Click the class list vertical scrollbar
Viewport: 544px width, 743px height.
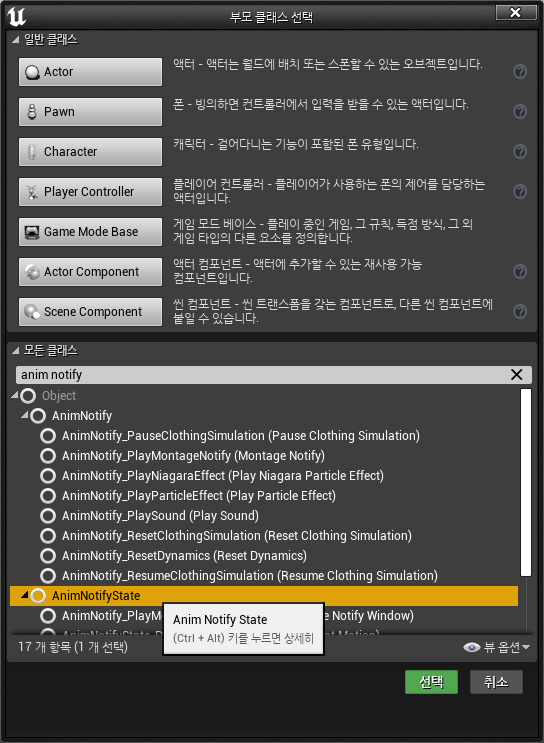click(526, 482)
